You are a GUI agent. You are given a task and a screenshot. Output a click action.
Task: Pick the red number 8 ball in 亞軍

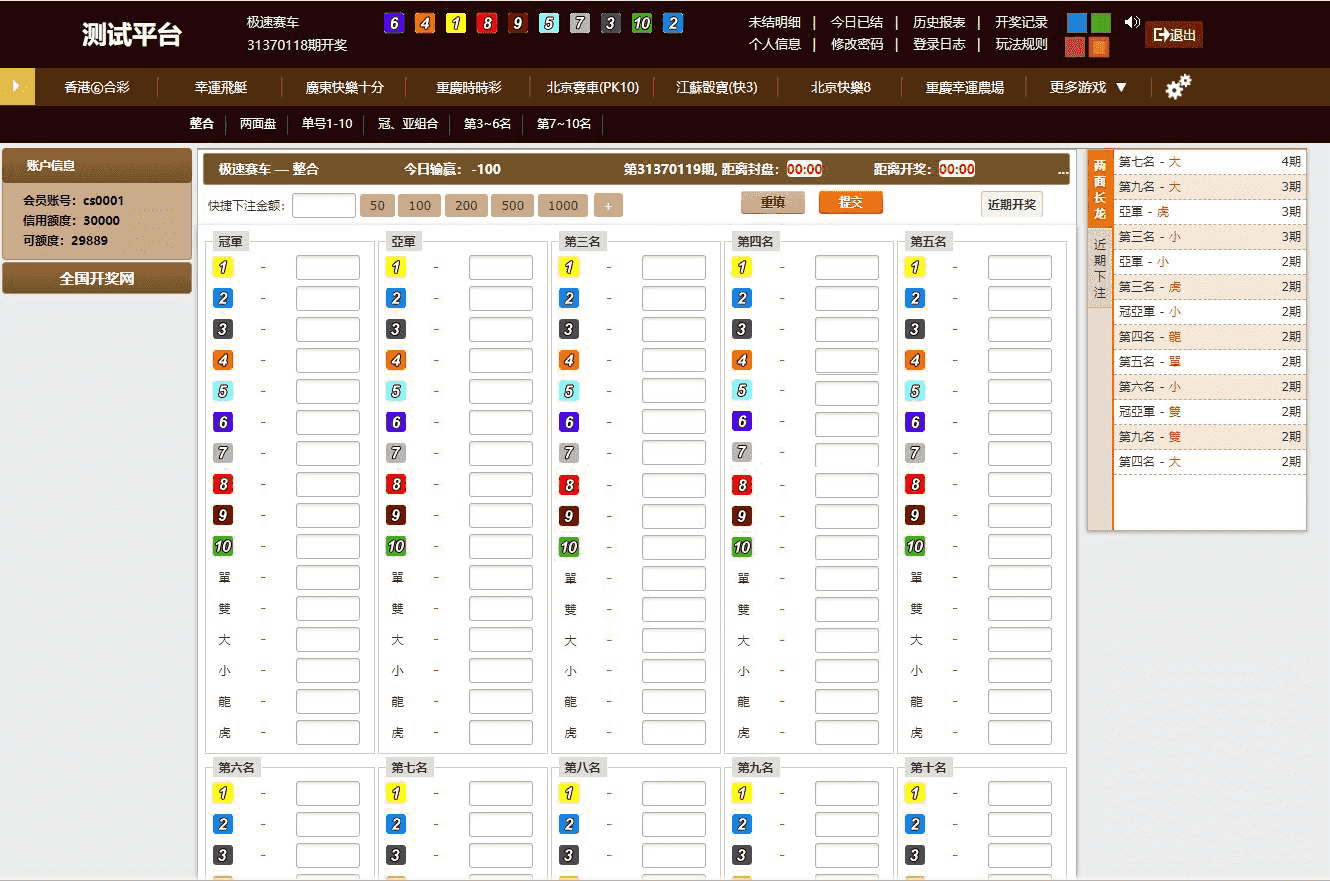tap(396, 484)
